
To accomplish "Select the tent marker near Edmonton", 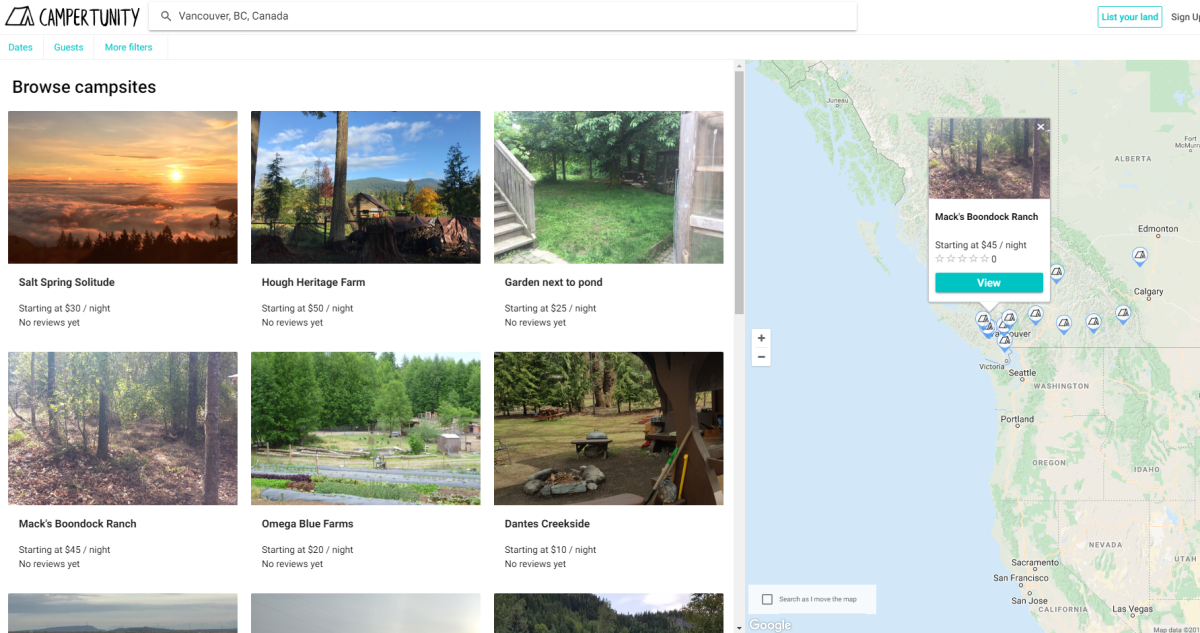I will (x=1139, y=256).
